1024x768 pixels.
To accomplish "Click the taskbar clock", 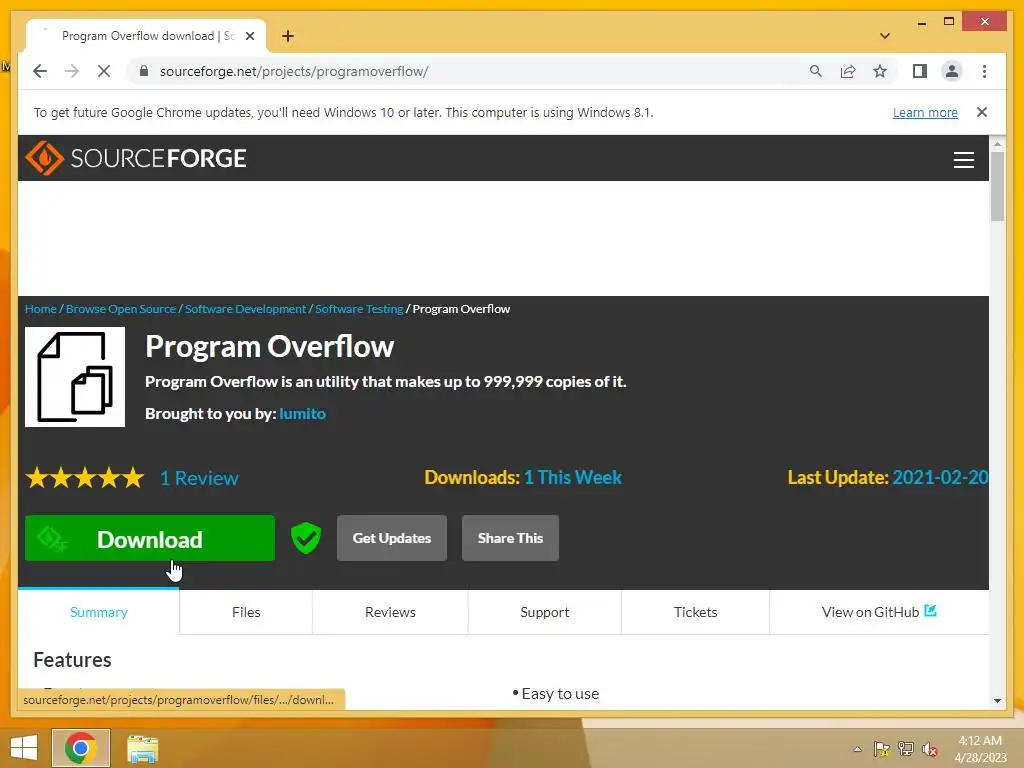I will pos(980,749).
